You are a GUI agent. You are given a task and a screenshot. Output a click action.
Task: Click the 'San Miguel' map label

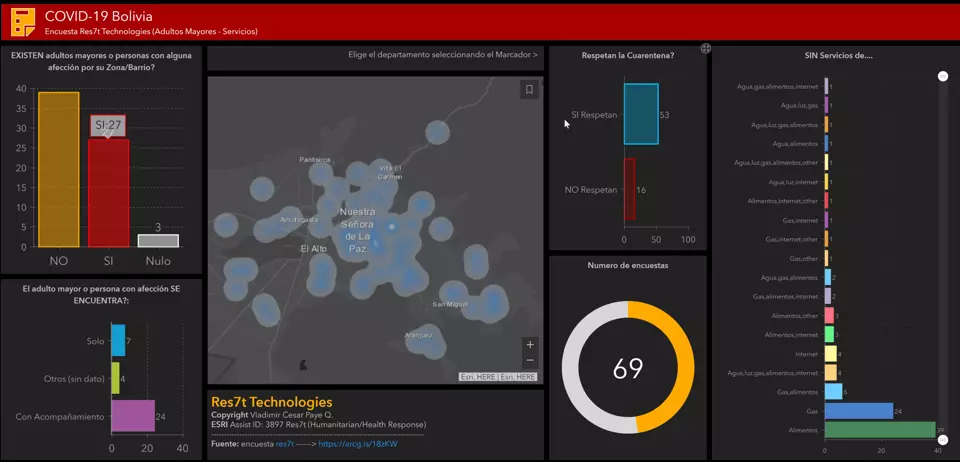[450, 304]
